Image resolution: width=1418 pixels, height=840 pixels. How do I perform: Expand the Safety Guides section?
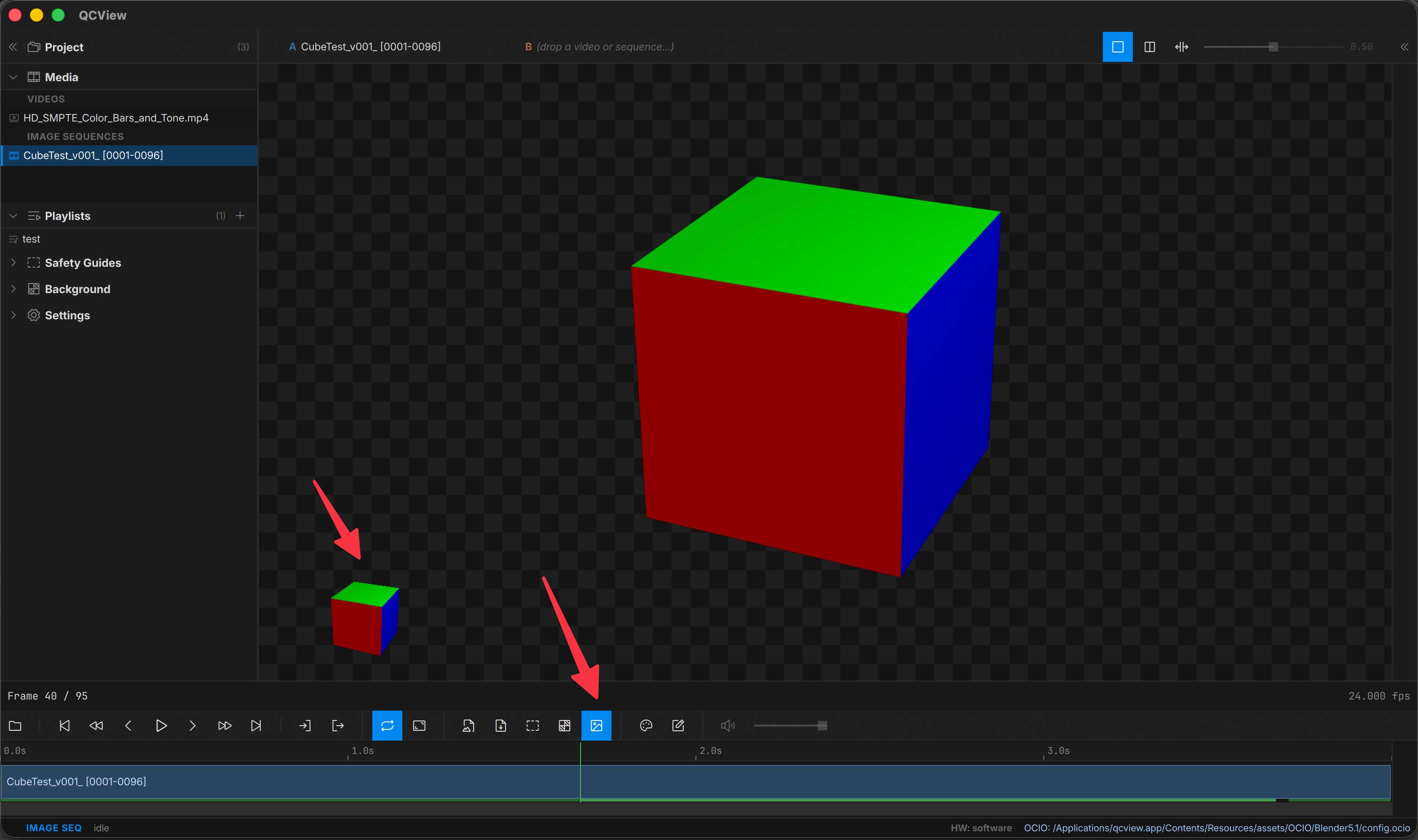click(x=13, y=262)
